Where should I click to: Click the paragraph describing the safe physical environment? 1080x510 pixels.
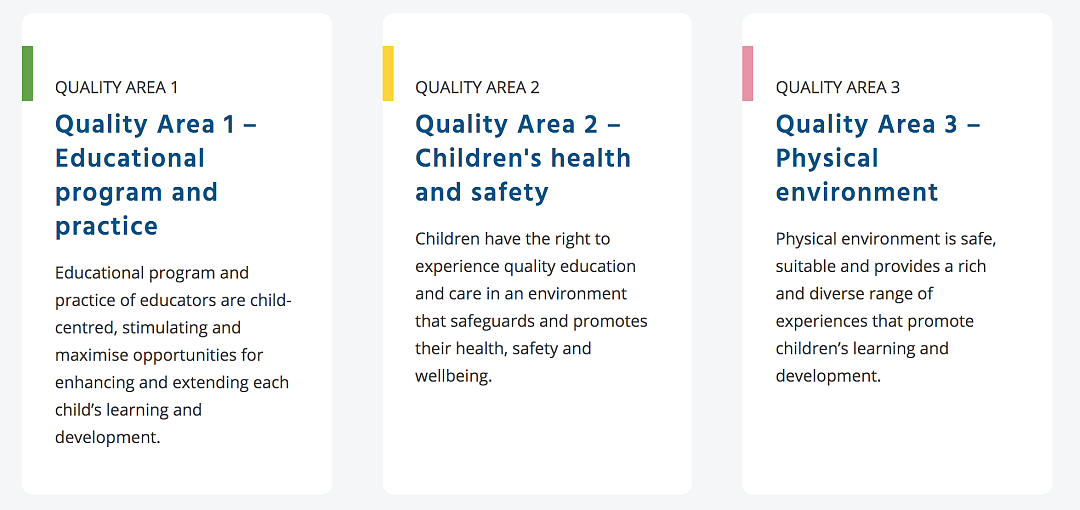click(x=886, y=307)
